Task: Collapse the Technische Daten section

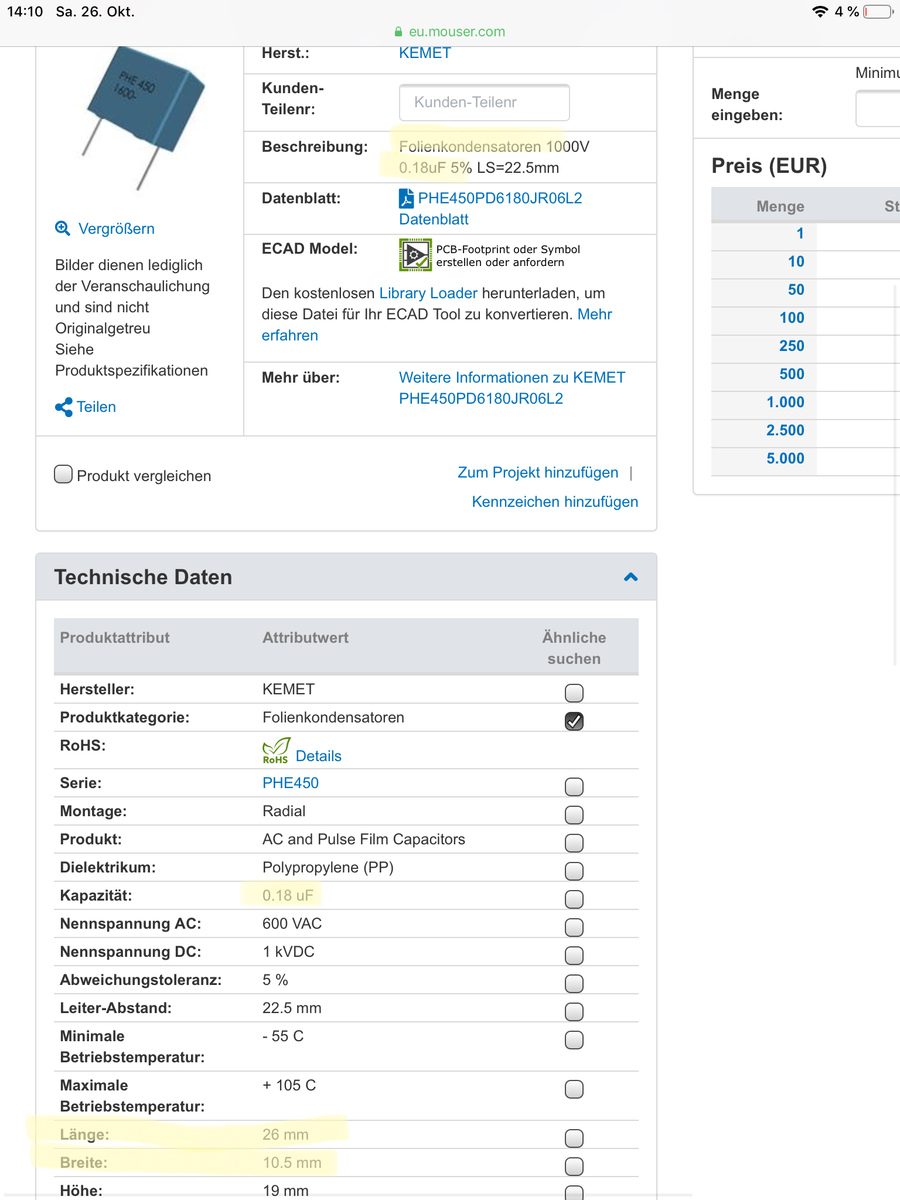Action: pyautogui.click(x=631, y=577)
